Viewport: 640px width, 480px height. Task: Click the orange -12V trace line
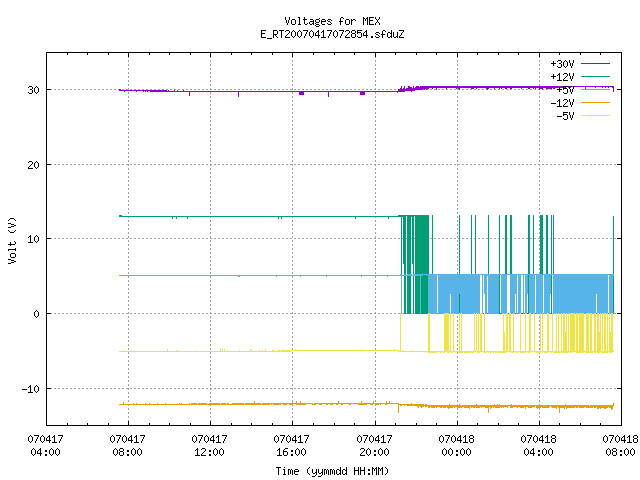[366, 405]
